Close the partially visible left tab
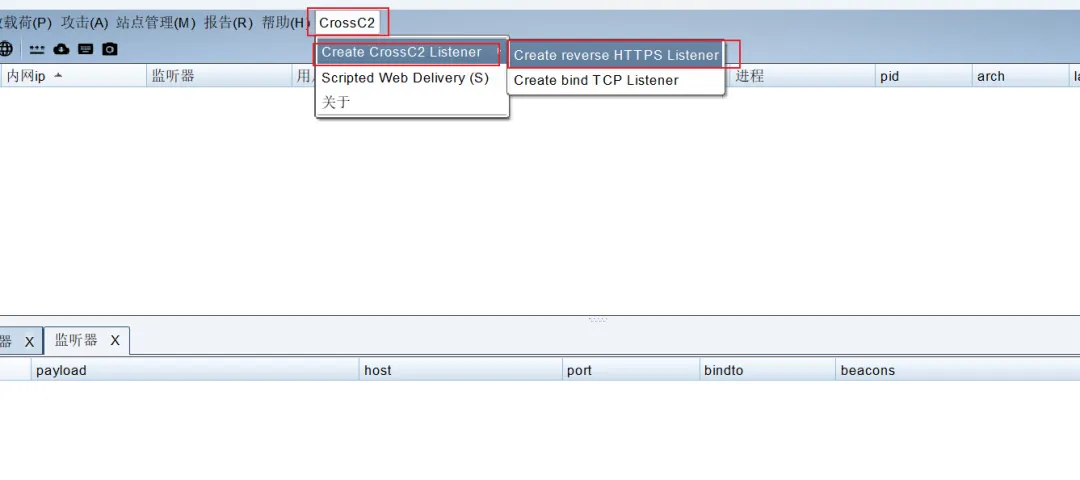Viewport: 1080px width, 480px height. [x=30, y=342]
